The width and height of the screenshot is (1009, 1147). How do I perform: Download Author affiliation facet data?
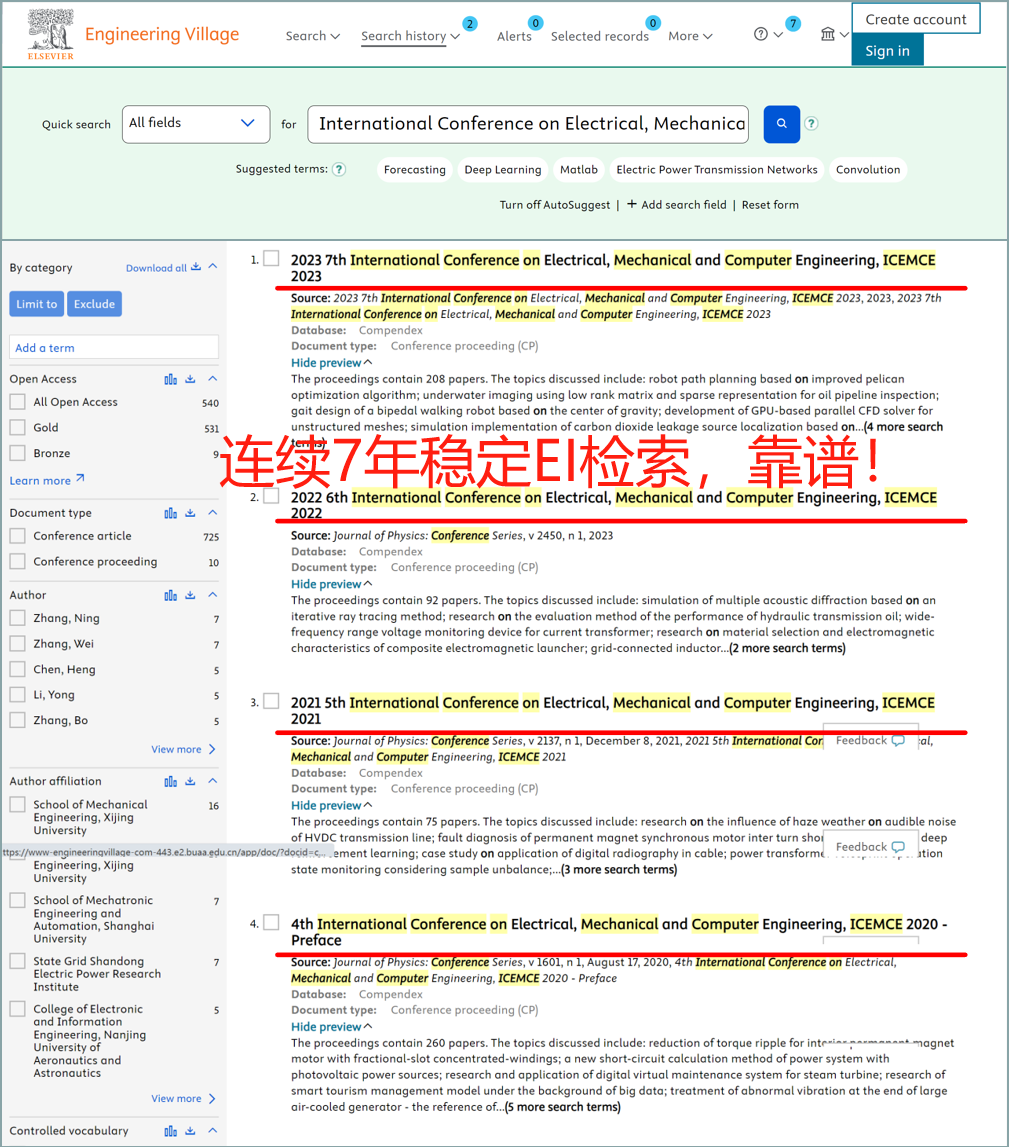coord(190,781)
